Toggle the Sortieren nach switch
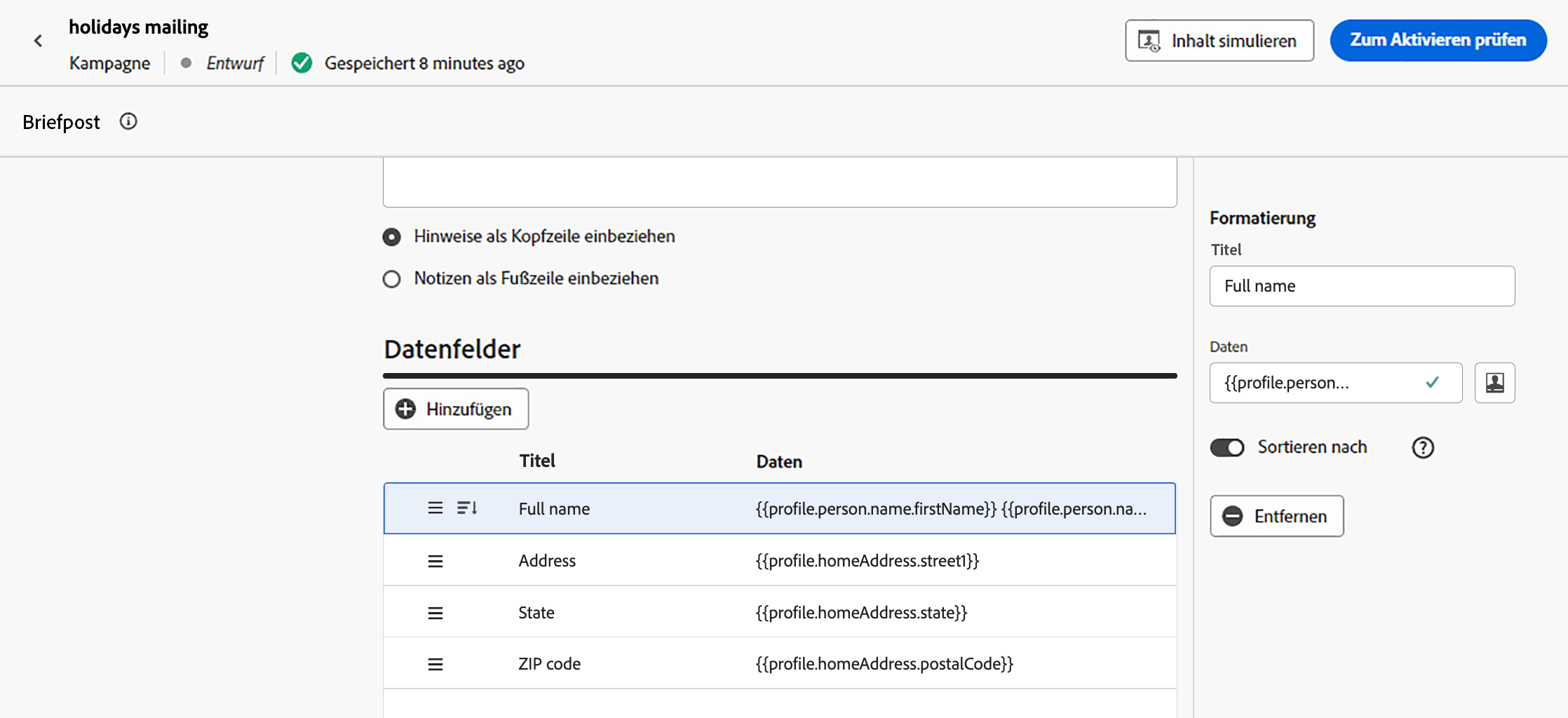Screen dimensions: 1568x718 click(x=1226, y=447)
